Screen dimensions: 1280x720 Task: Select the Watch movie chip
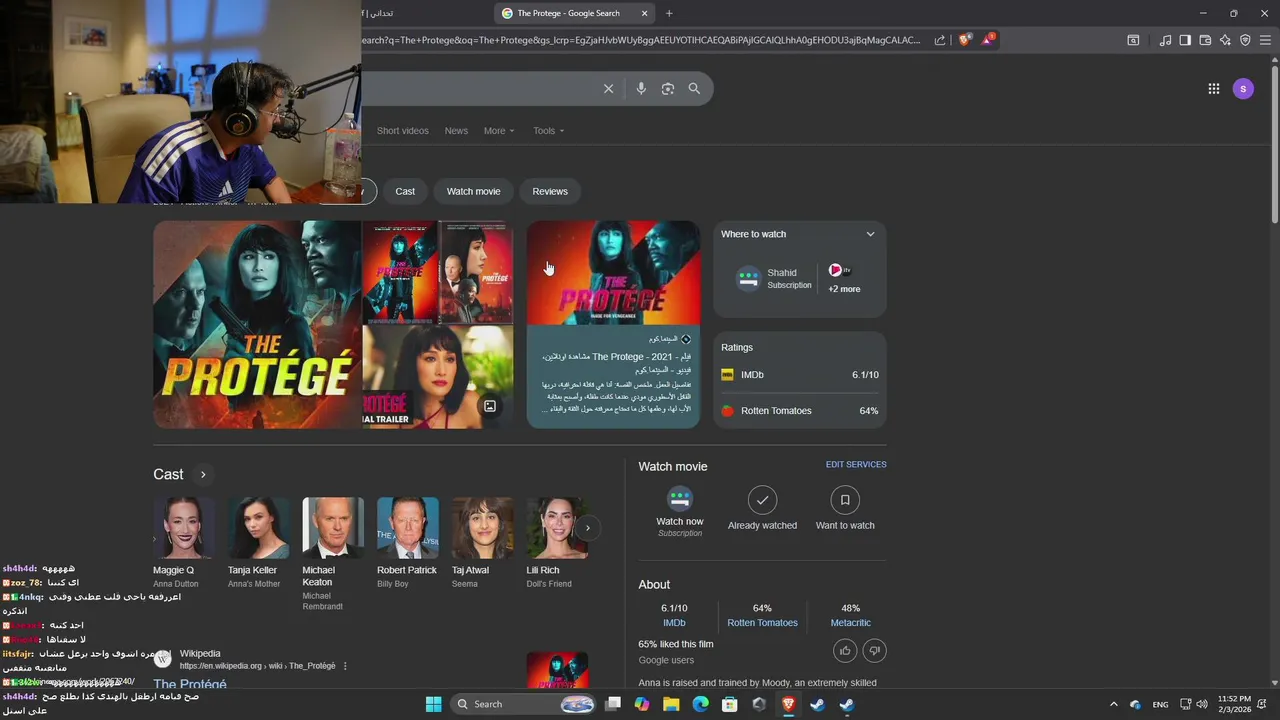pos(473,191)
